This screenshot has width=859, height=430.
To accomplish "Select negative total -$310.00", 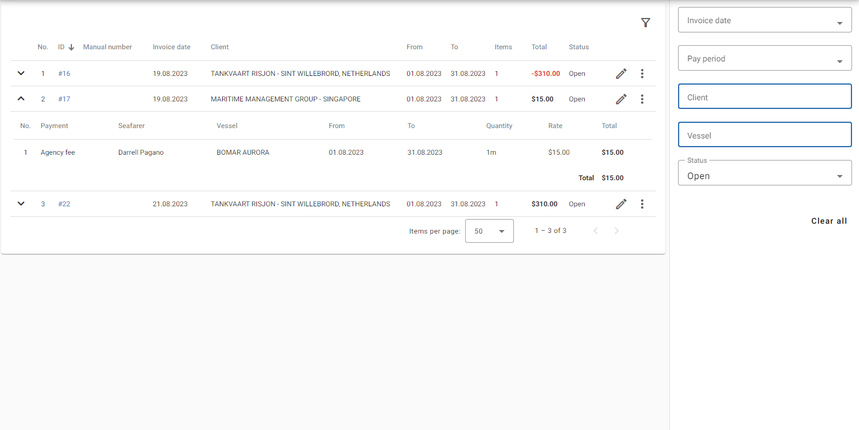I will click(546, 73).
